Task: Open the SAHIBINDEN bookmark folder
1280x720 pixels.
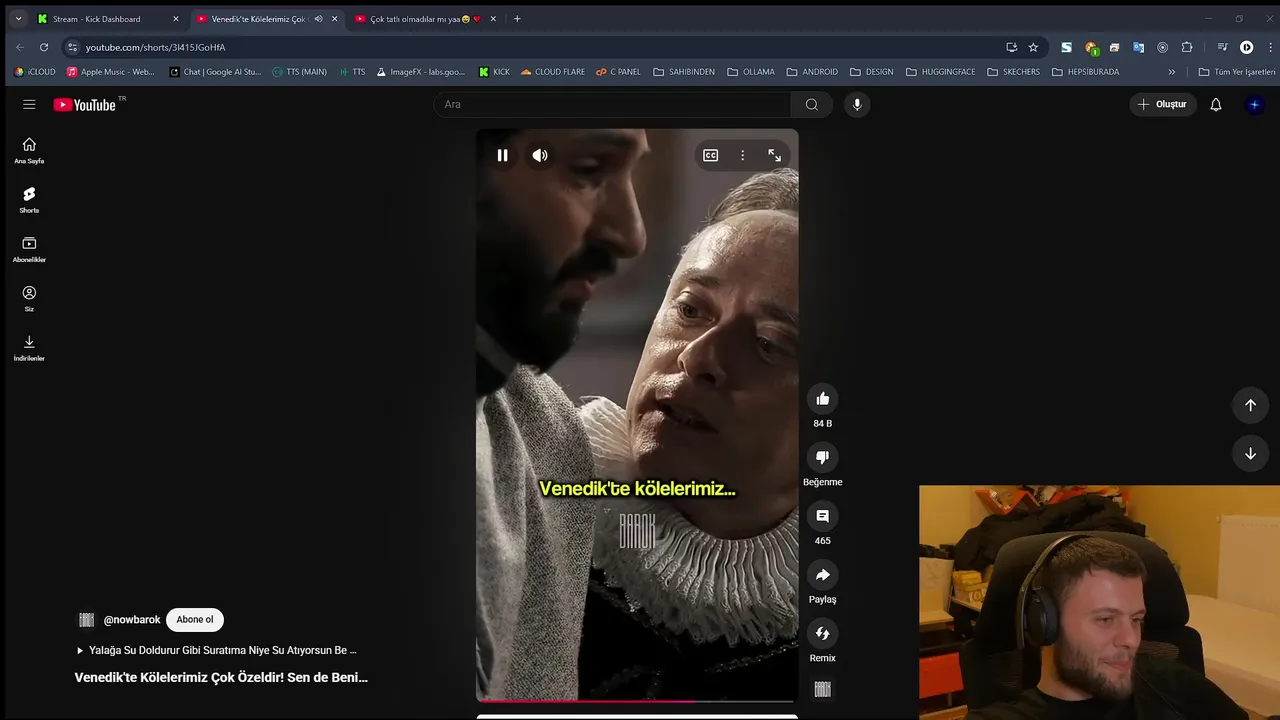Action: pyautogui.click(x=684, y=72)
